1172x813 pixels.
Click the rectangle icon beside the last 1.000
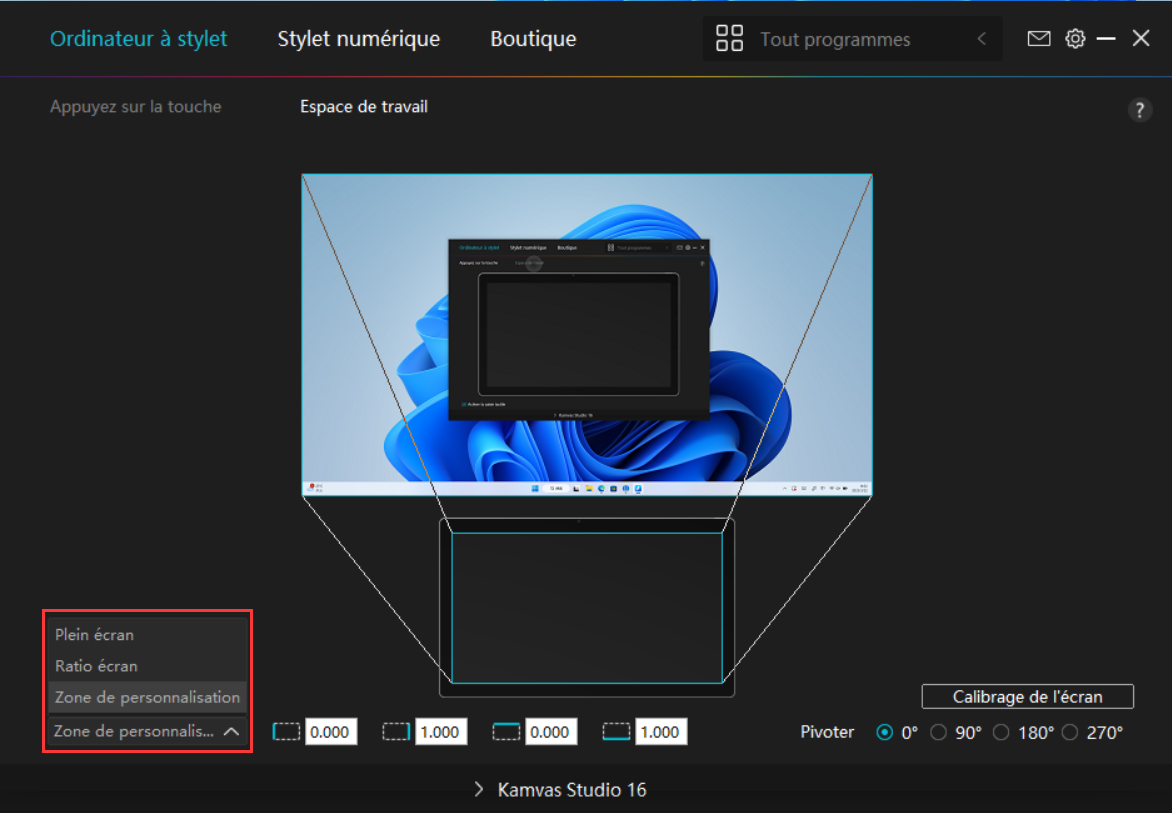[x=616, y=732]
